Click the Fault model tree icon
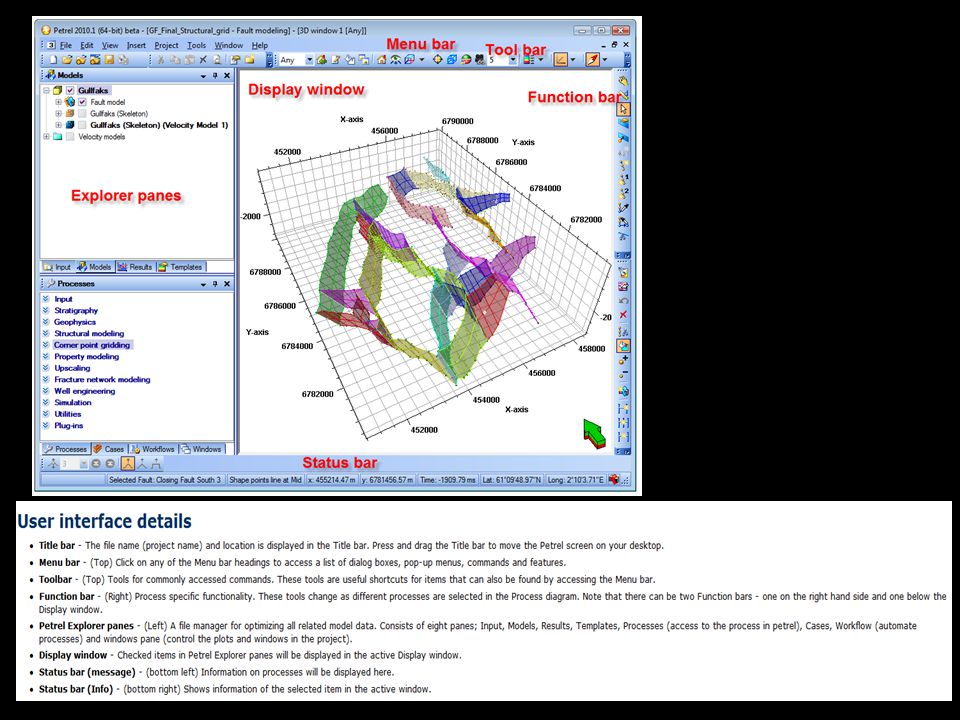This screenshot has width=960, height=720. (x=70, y=102)
